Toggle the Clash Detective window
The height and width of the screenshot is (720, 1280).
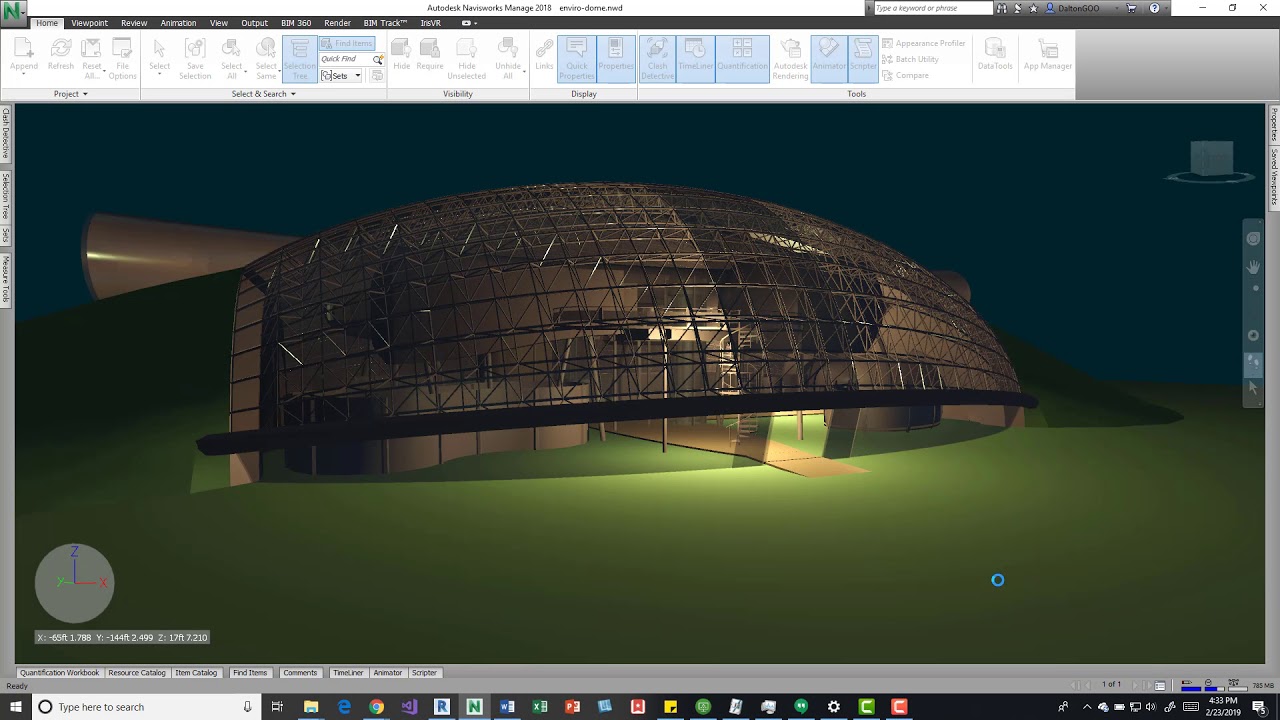coord(657,60)
